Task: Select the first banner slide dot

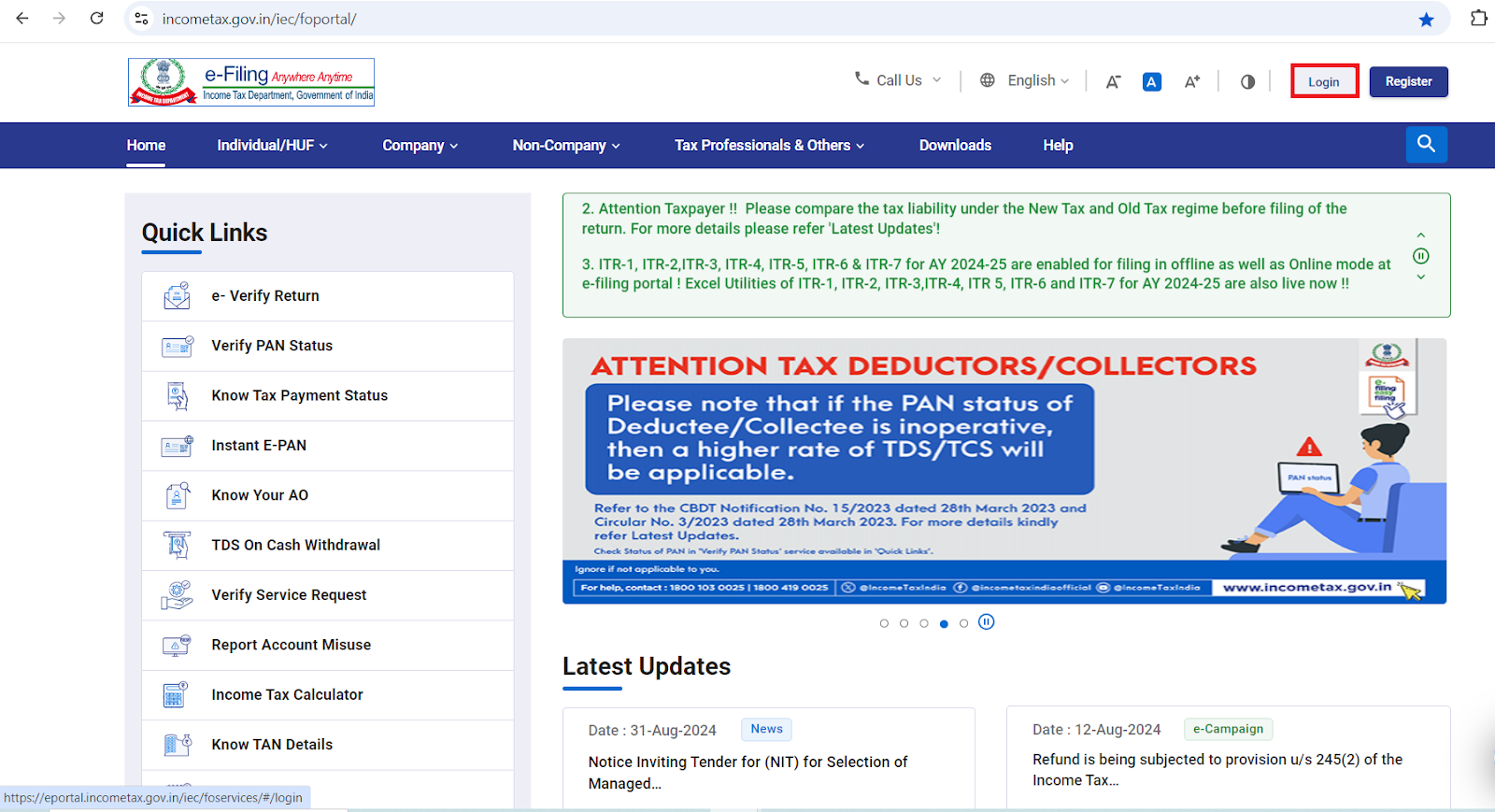Action: pos(884,623)
